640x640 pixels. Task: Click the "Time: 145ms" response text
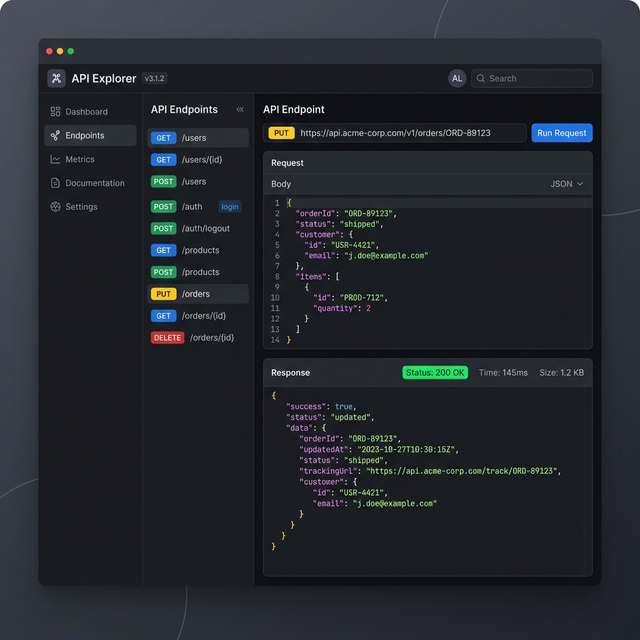click(503, 373)
